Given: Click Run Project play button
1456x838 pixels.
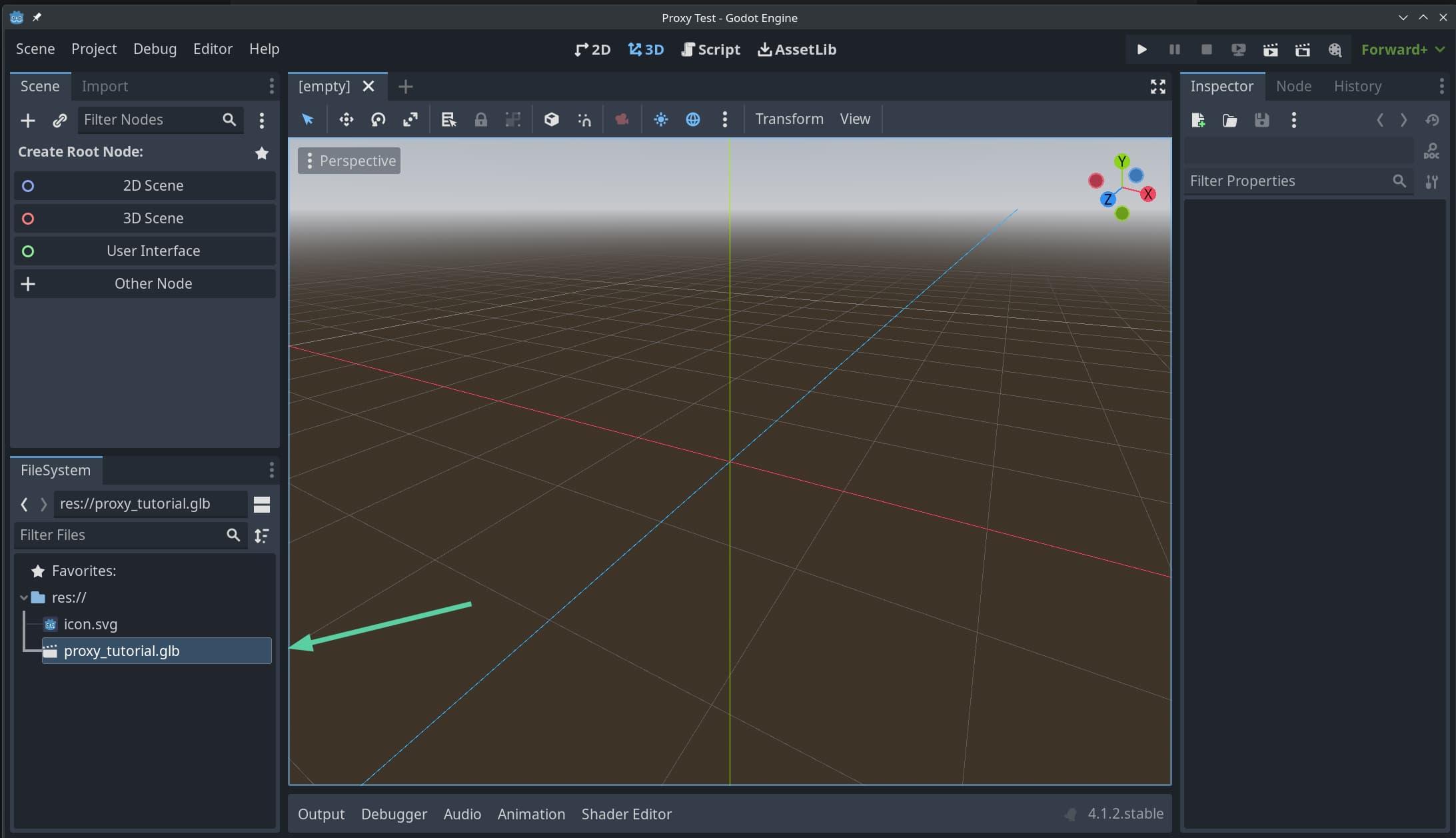Looking at the screenshot, I should (x=1140, y=51).
